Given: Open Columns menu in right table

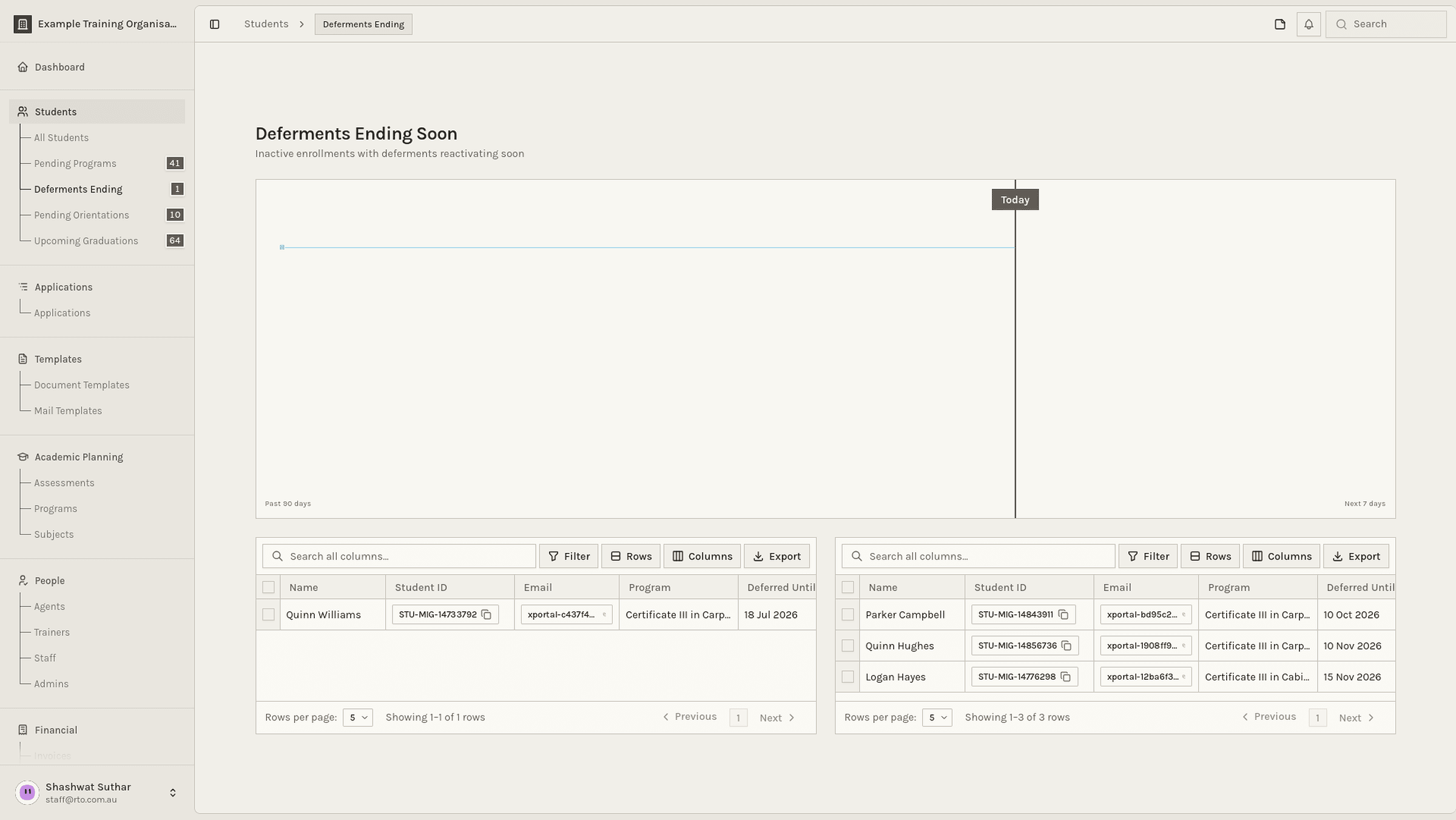Looking at the screenshot, I should pos(1281,557).
